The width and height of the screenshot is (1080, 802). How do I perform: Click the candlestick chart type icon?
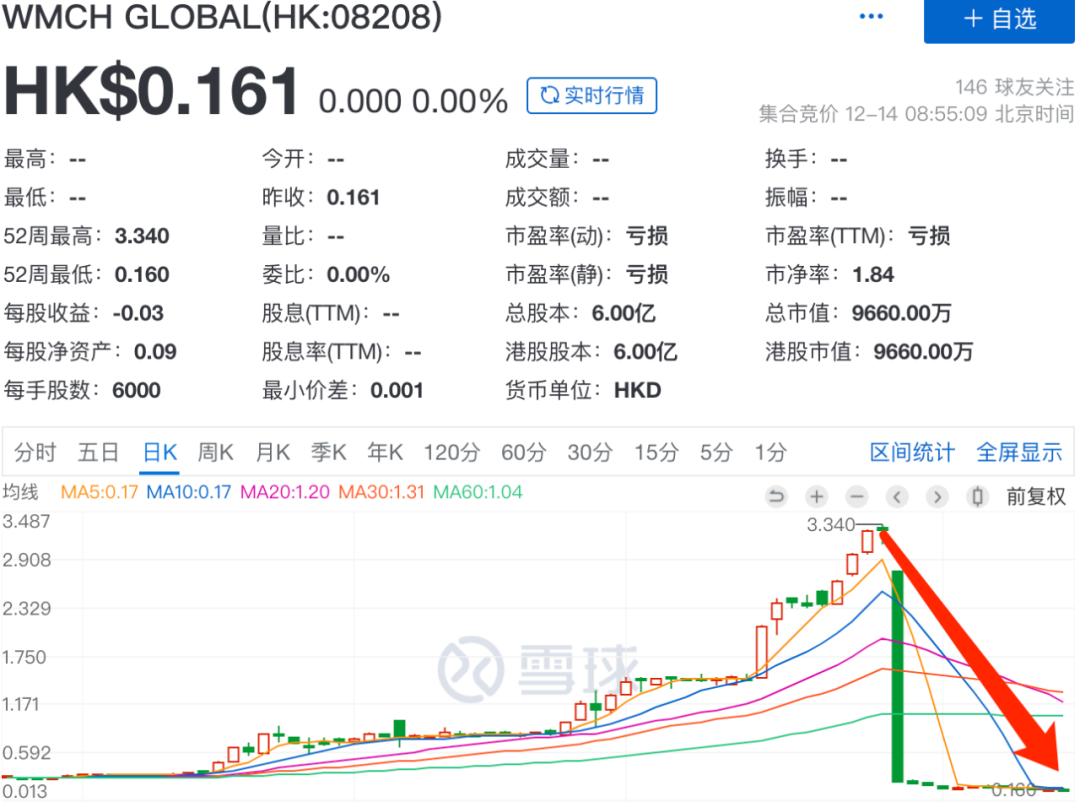(x=977, y=496)
